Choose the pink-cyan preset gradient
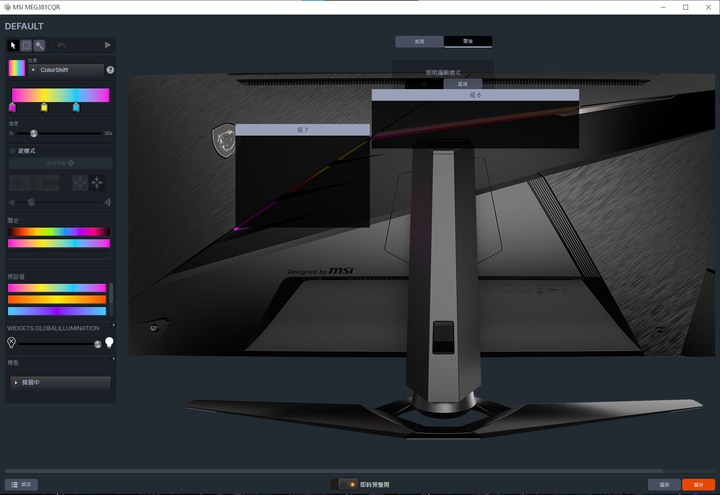Viewport: 720px width, 495px height. [x=57, y=288]
